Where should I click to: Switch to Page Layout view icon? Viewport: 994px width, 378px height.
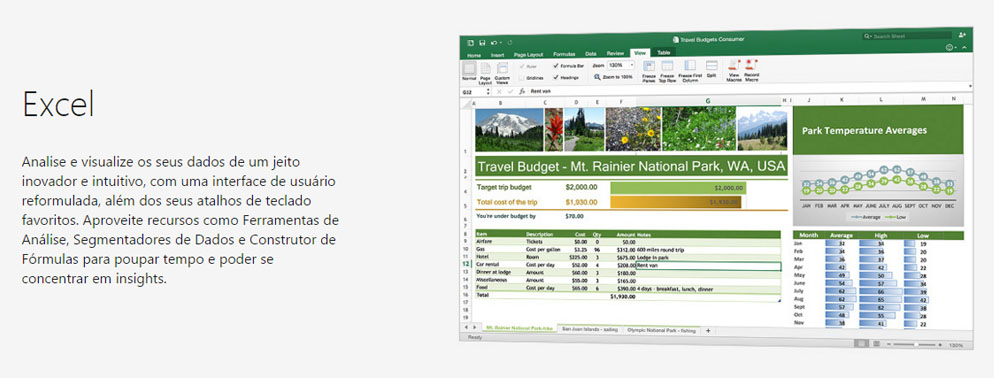pos(486,68)
